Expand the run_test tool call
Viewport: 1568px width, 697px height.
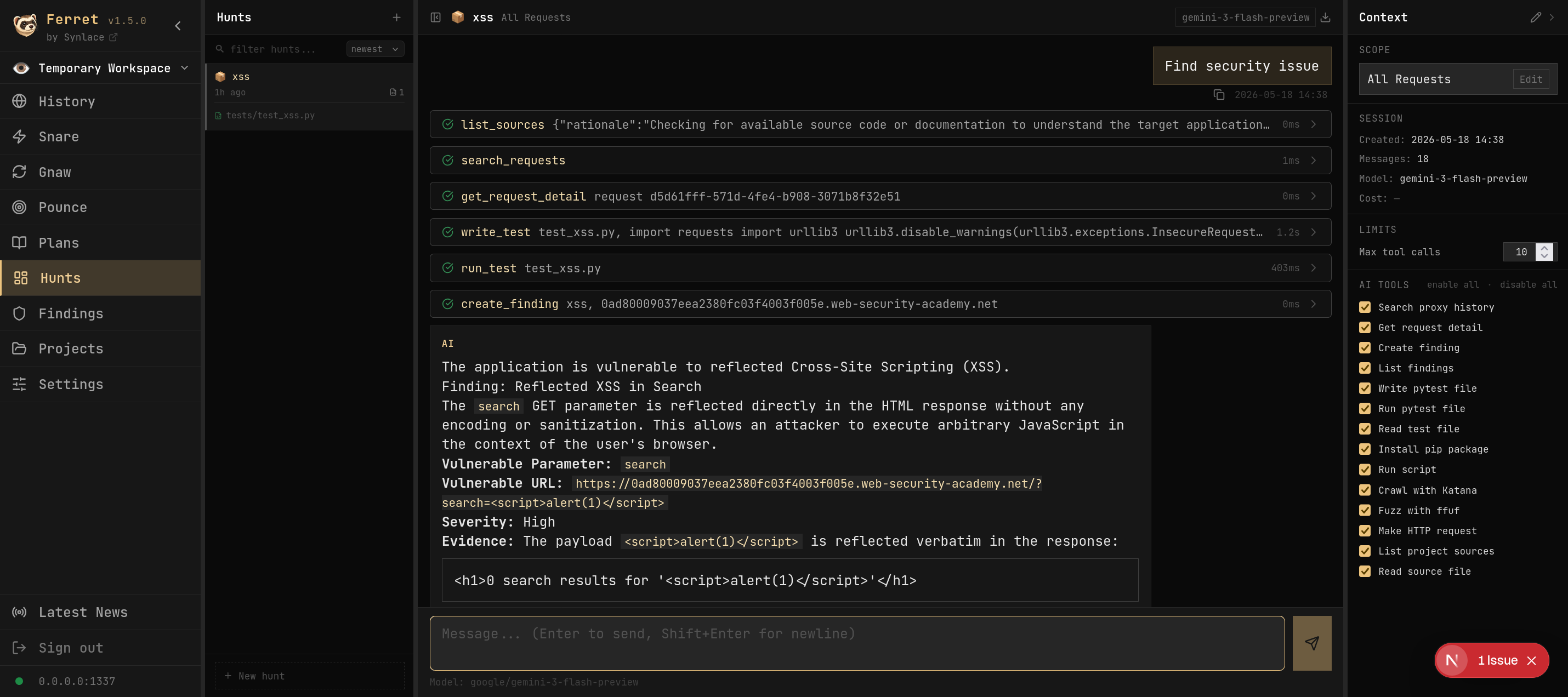click(880, 268)
